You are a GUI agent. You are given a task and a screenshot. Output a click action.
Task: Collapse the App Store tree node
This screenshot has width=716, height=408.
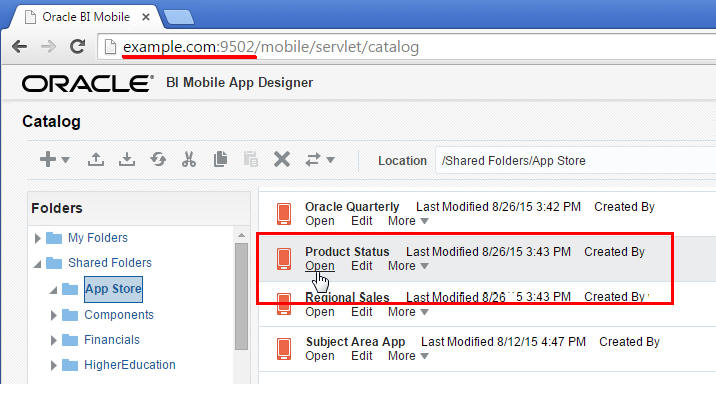53,290
